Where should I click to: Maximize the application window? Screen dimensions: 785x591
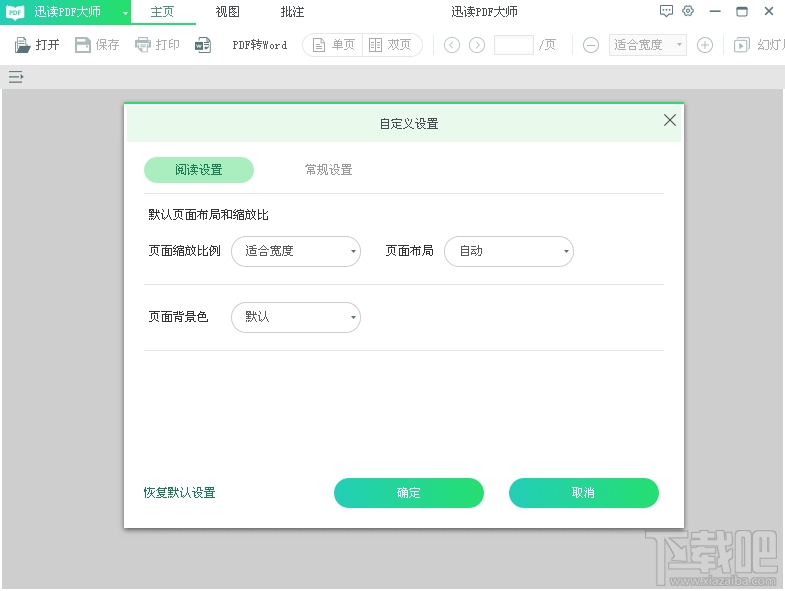click(742, 11)
